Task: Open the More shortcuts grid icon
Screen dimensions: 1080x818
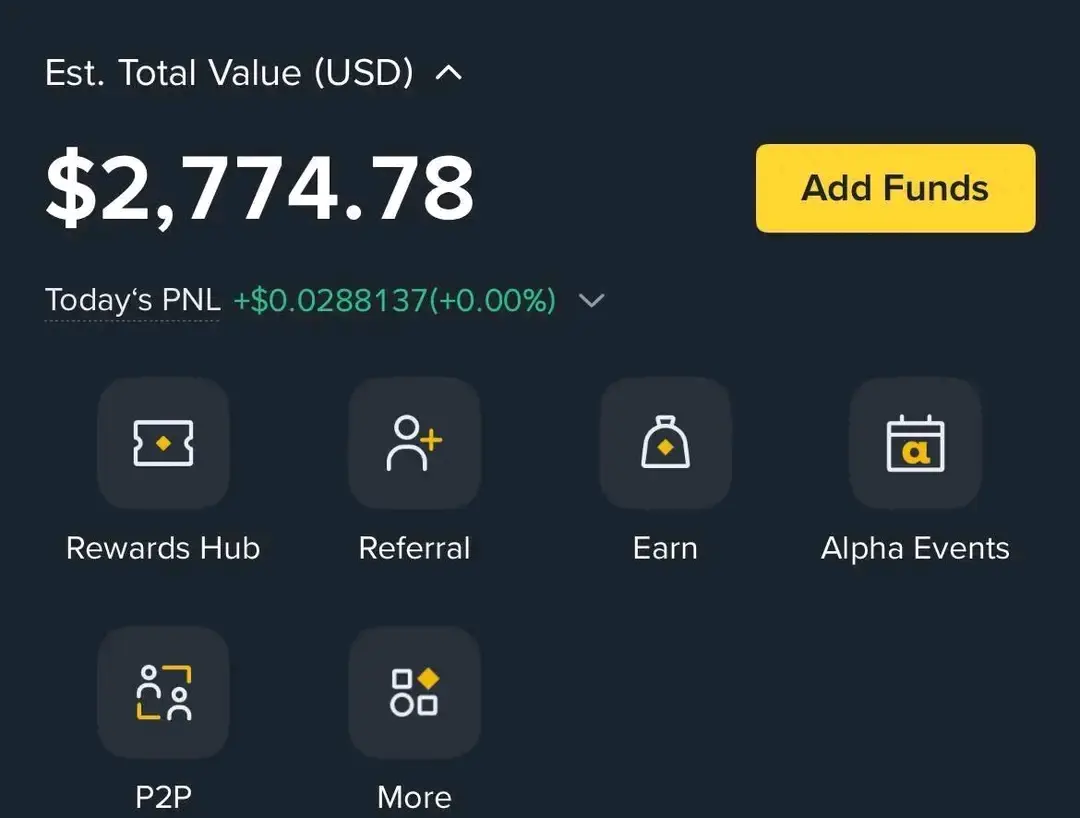Action: [x=414, y=693]
